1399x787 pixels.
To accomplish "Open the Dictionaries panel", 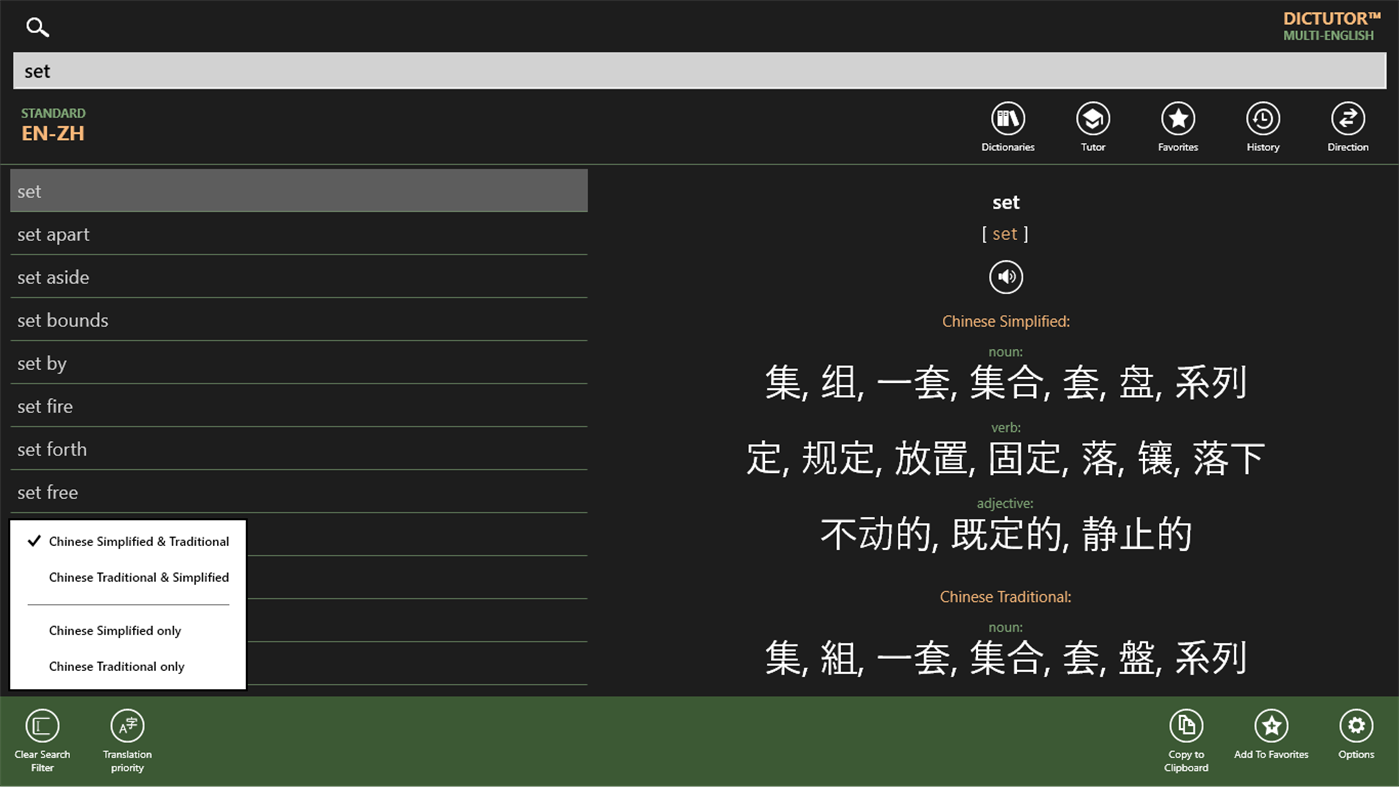I will coord(1006,120).
